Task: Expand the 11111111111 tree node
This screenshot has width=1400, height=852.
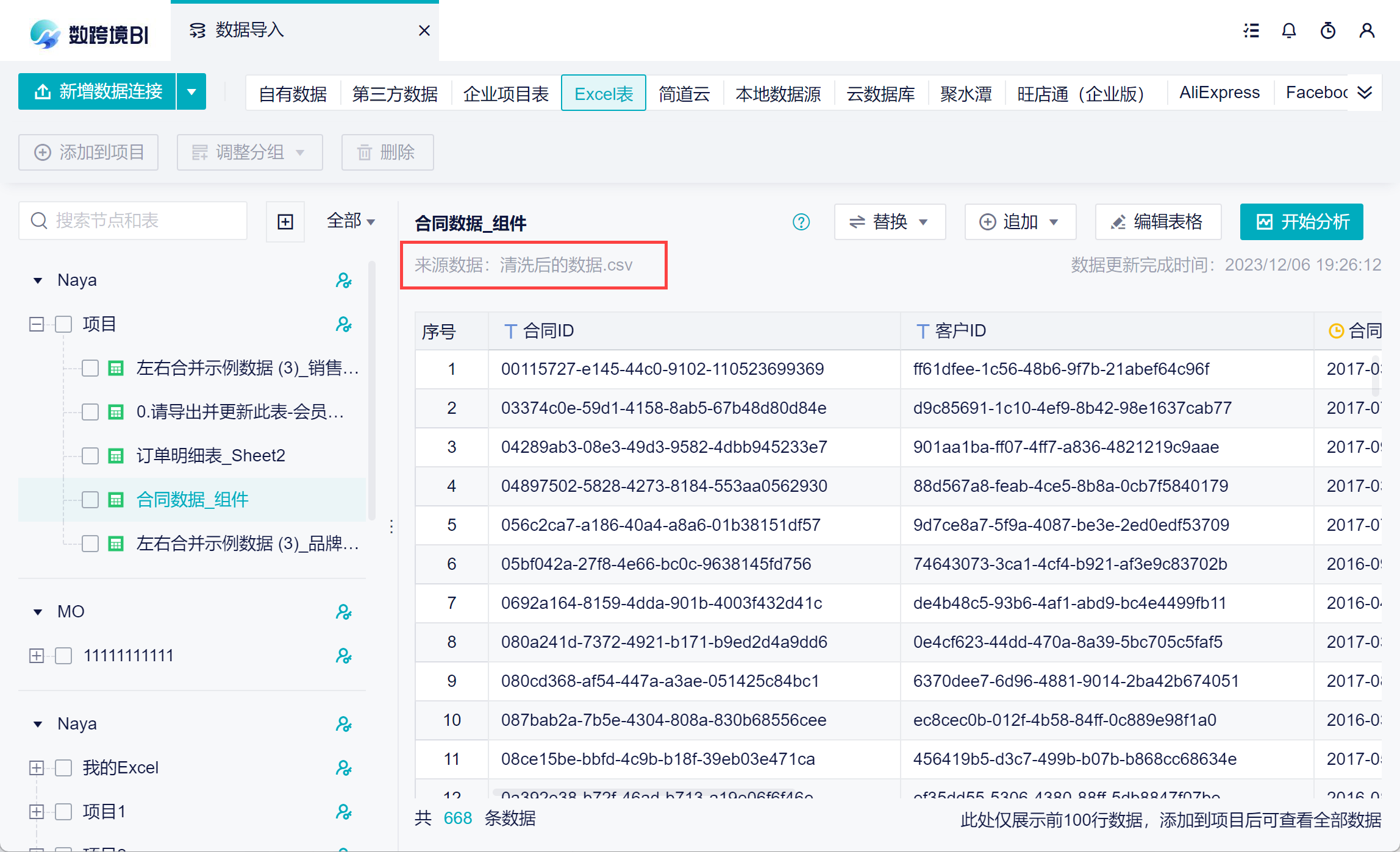Action: [x=37, y=656]
